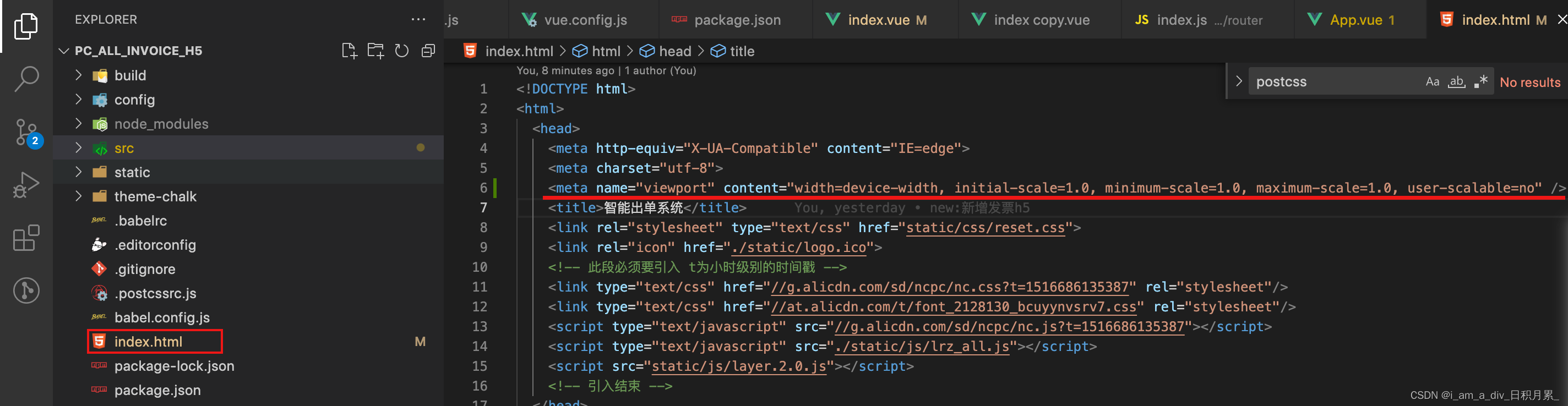Follow the at.alicdn.com font css link
This screenshot has width=1568, height=406.
click(x=953, y=307)
